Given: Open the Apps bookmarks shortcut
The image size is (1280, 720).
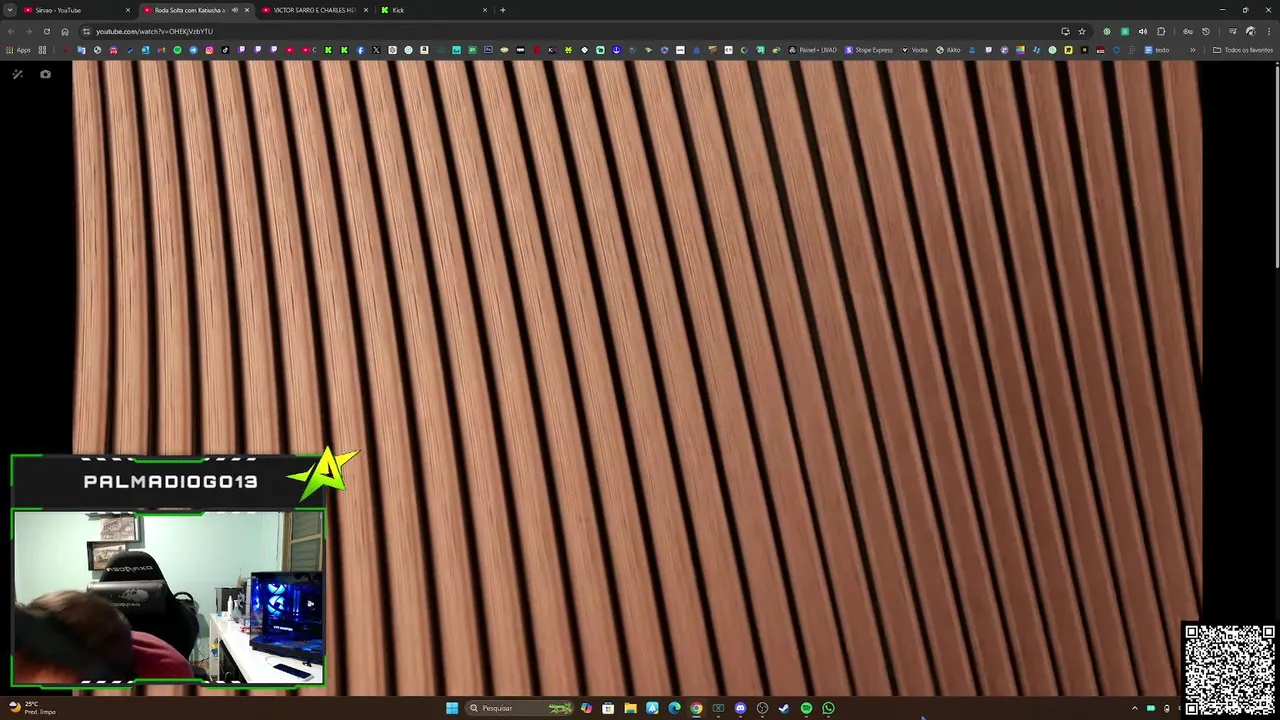Looking at the screenshot, I should click(x=18, y=50).
